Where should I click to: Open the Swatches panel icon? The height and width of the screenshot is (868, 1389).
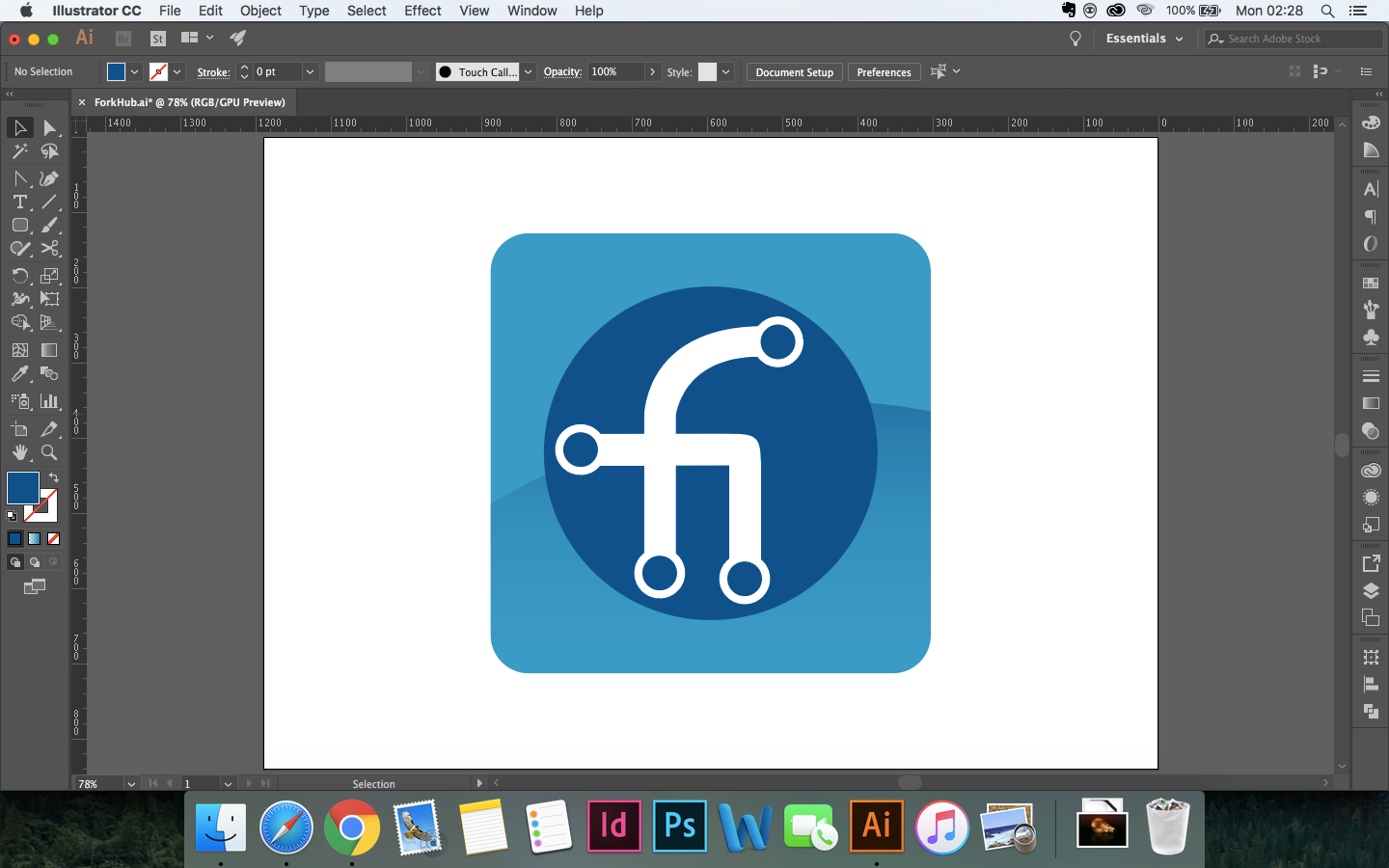pos(1371,283)
